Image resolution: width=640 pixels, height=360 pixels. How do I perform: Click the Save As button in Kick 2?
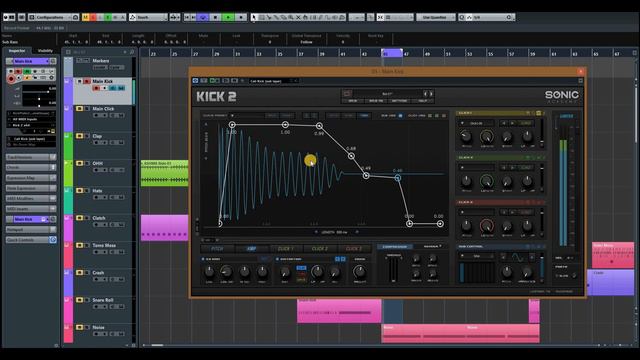pos(376,100)
